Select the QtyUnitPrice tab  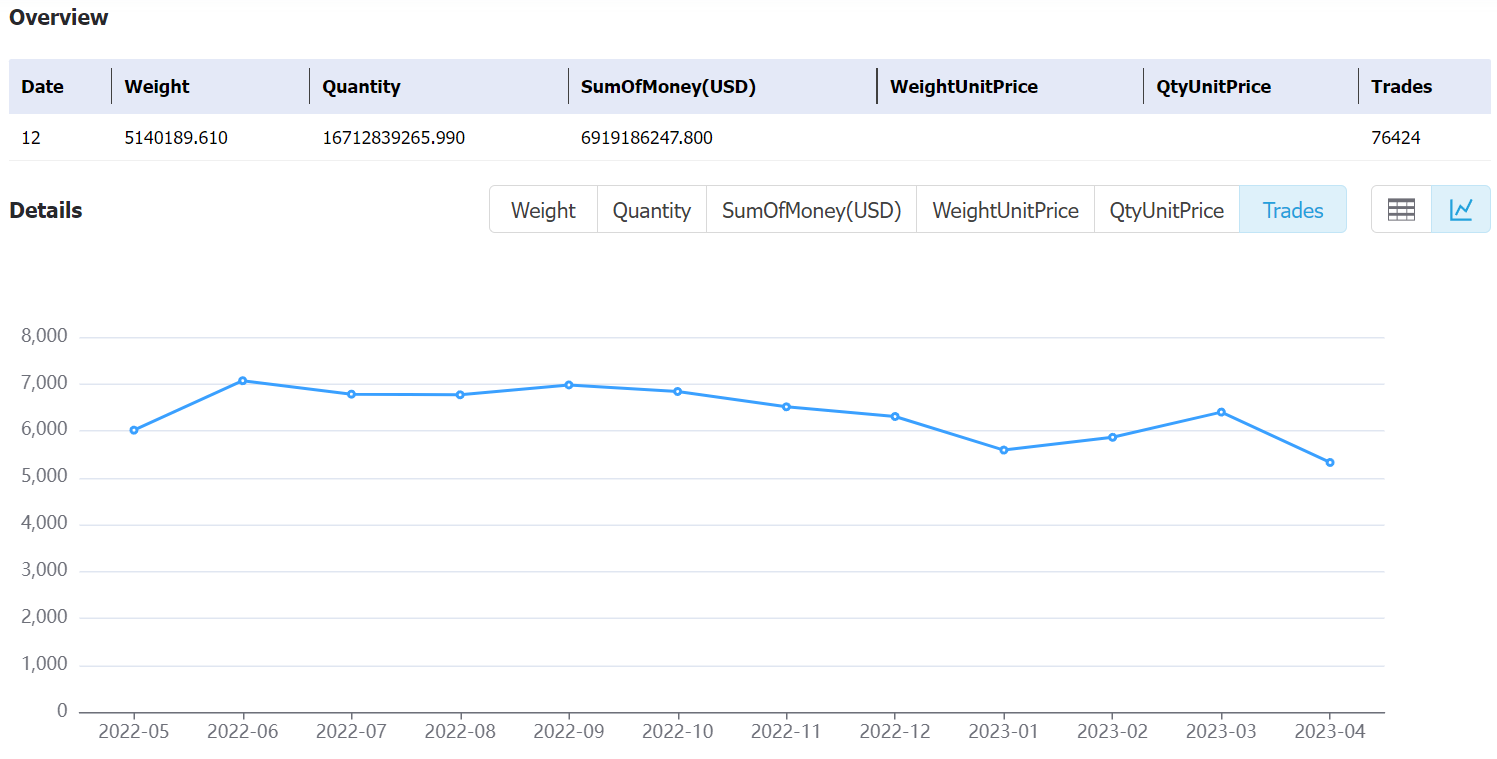point(1167,210)
